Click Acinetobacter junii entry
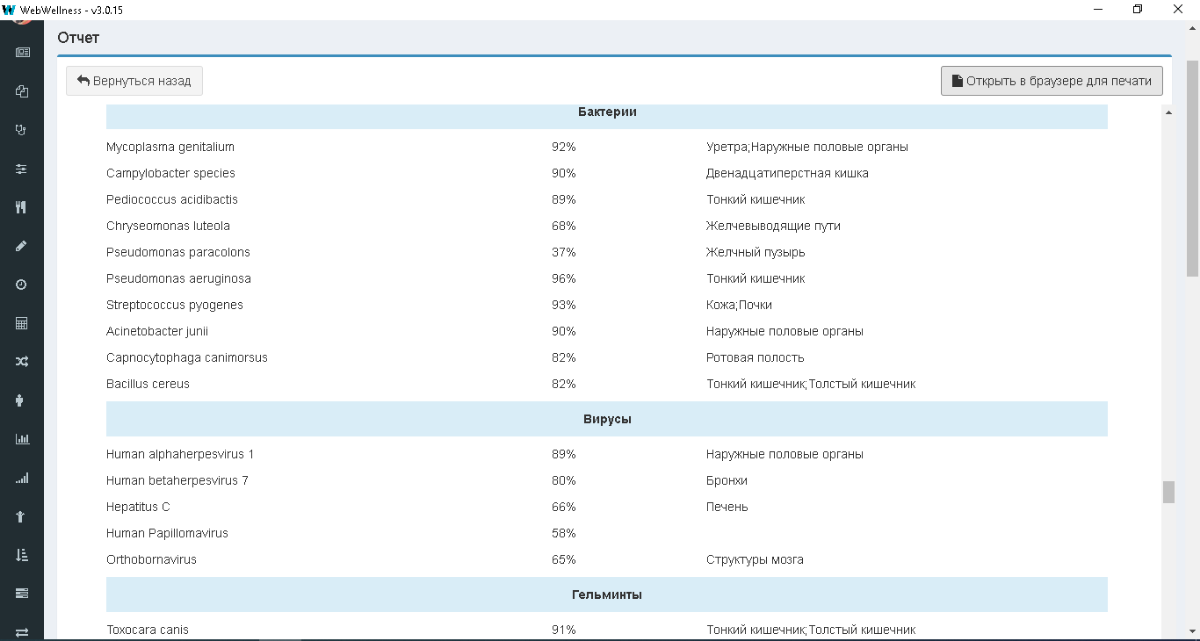Screen dimensions: 1200x641 coord(157,331)
